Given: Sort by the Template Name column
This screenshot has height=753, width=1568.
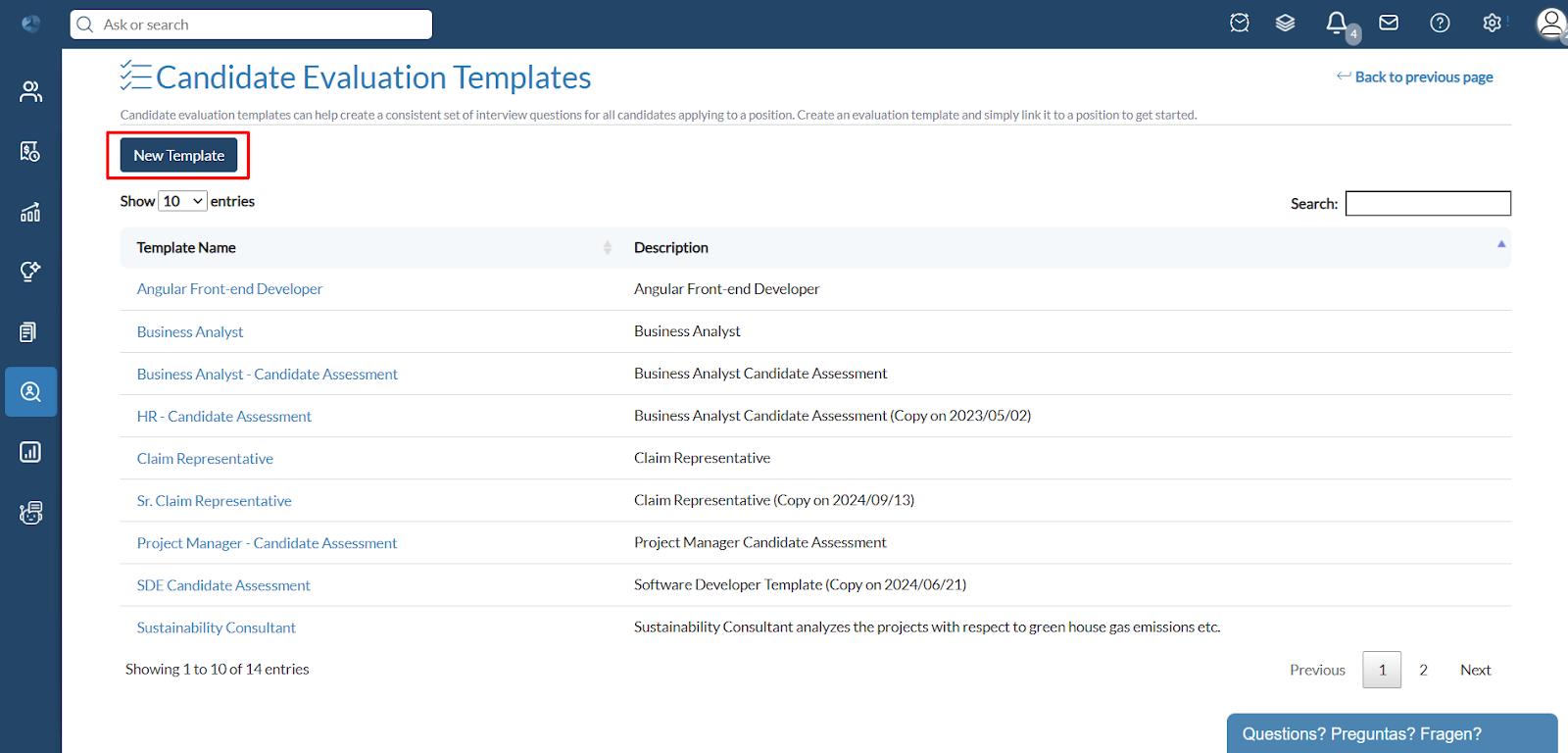Looking at the screenshot, I should click(373, 247).
